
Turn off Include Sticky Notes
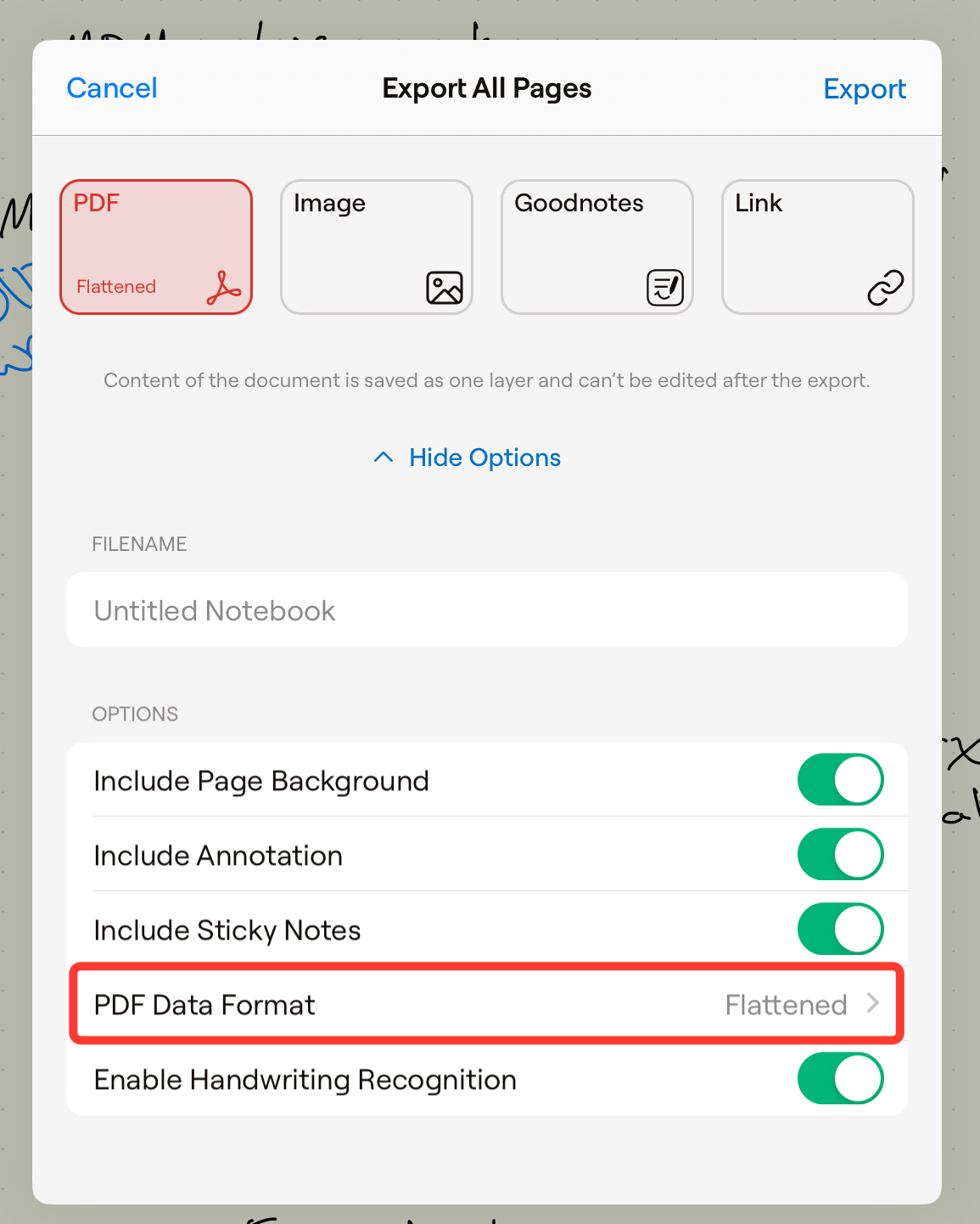(x=840, y=929)
